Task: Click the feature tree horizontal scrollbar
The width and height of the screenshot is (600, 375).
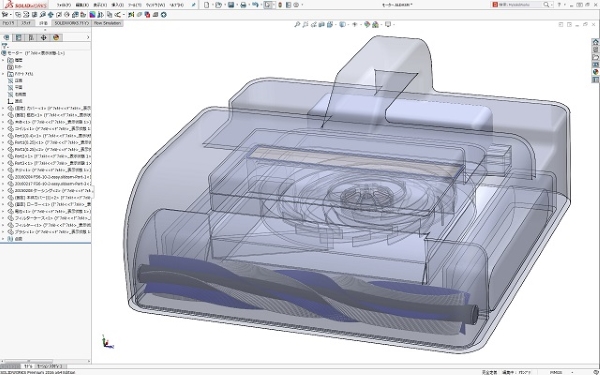Action: click(45, 361)
